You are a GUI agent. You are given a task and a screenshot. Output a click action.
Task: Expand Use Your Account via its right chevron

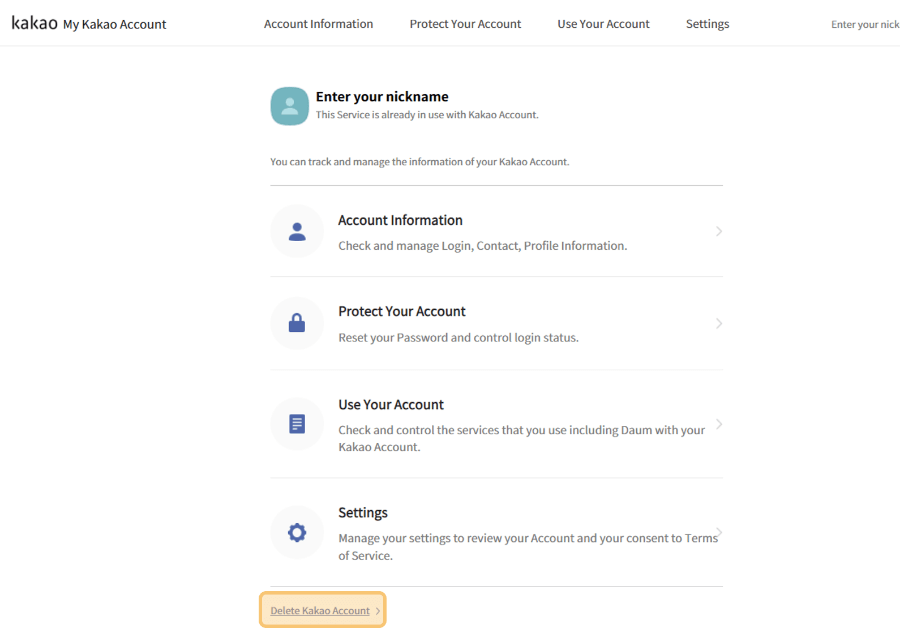pos(719,424)
